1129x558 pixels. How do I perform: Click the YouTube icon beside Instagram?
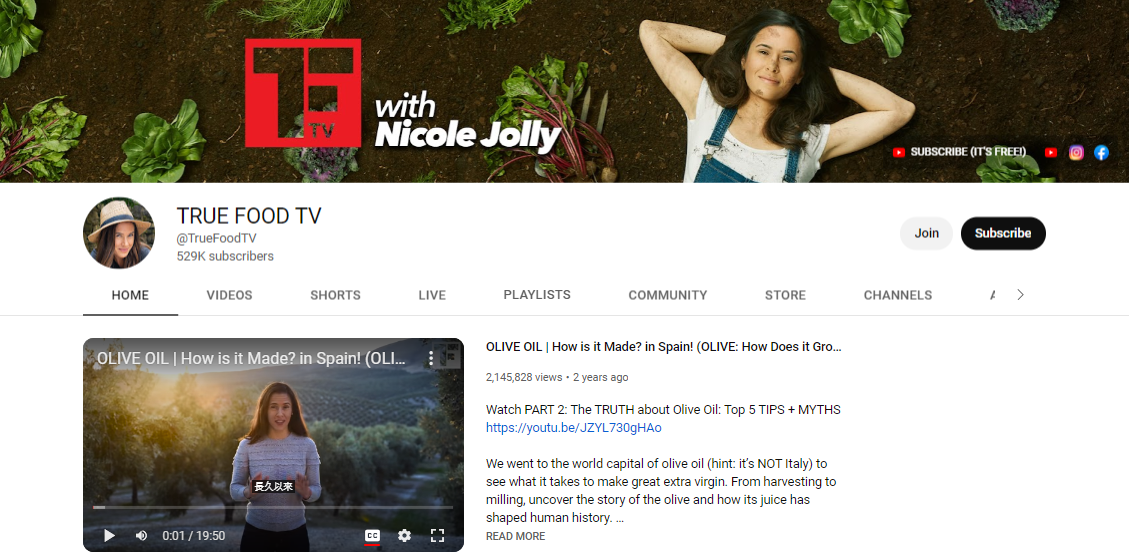pyautogui.click(x=1051, y=152)
